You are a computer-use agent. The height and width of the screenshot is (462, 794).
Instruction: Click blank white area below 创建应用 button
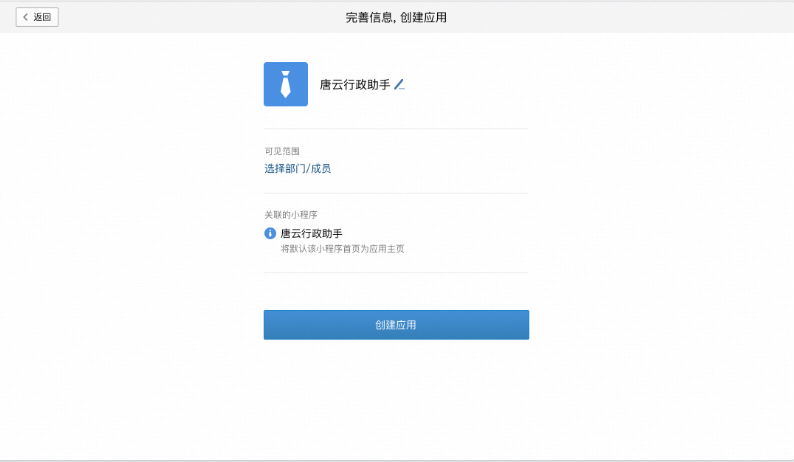click(396, 400)
